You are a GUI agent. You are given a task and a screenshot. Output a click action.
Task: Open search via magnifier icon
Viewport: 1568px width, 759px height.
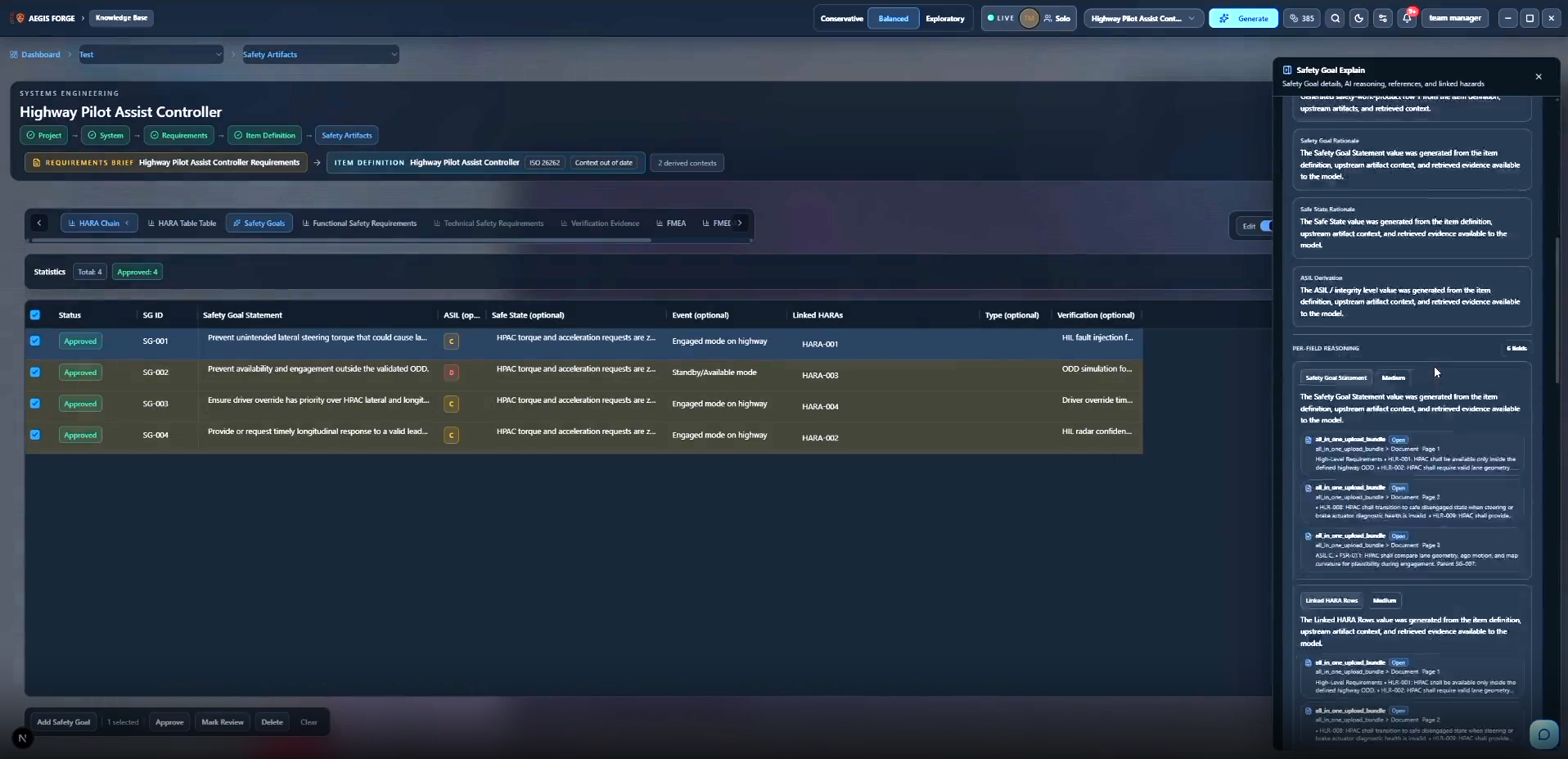(1336, 18)
